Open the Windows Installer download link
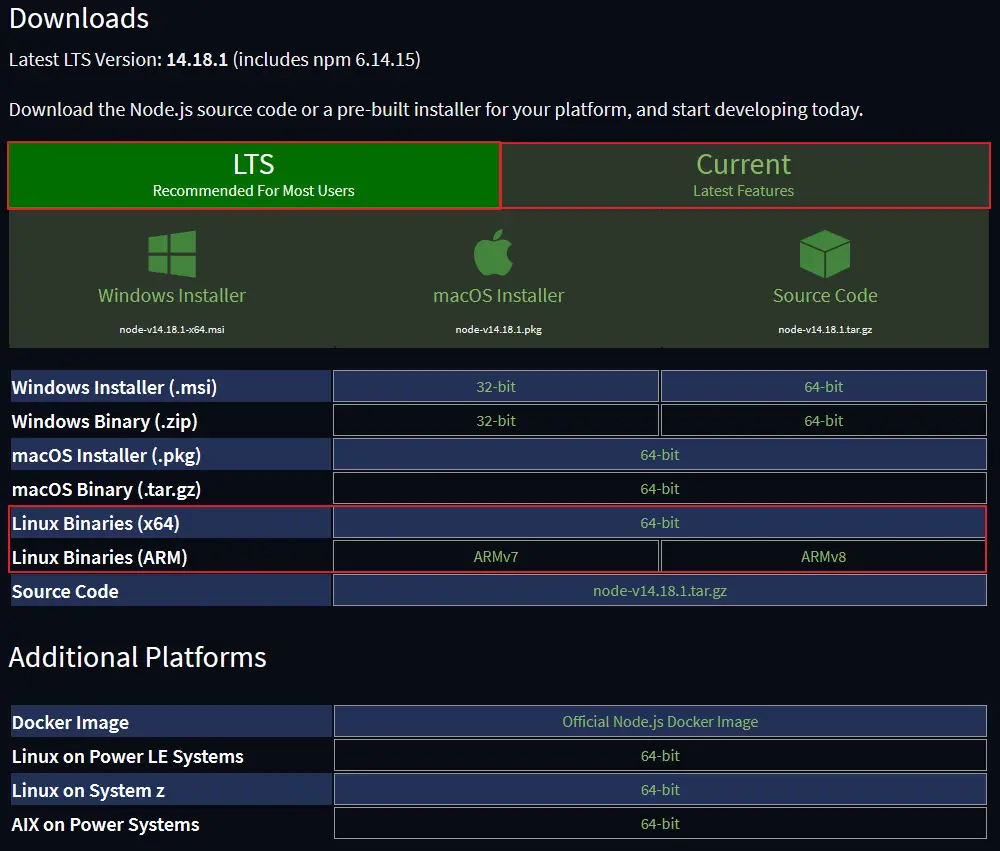The height and width of the screenshot is (851, 1000). tap(172, 295)
